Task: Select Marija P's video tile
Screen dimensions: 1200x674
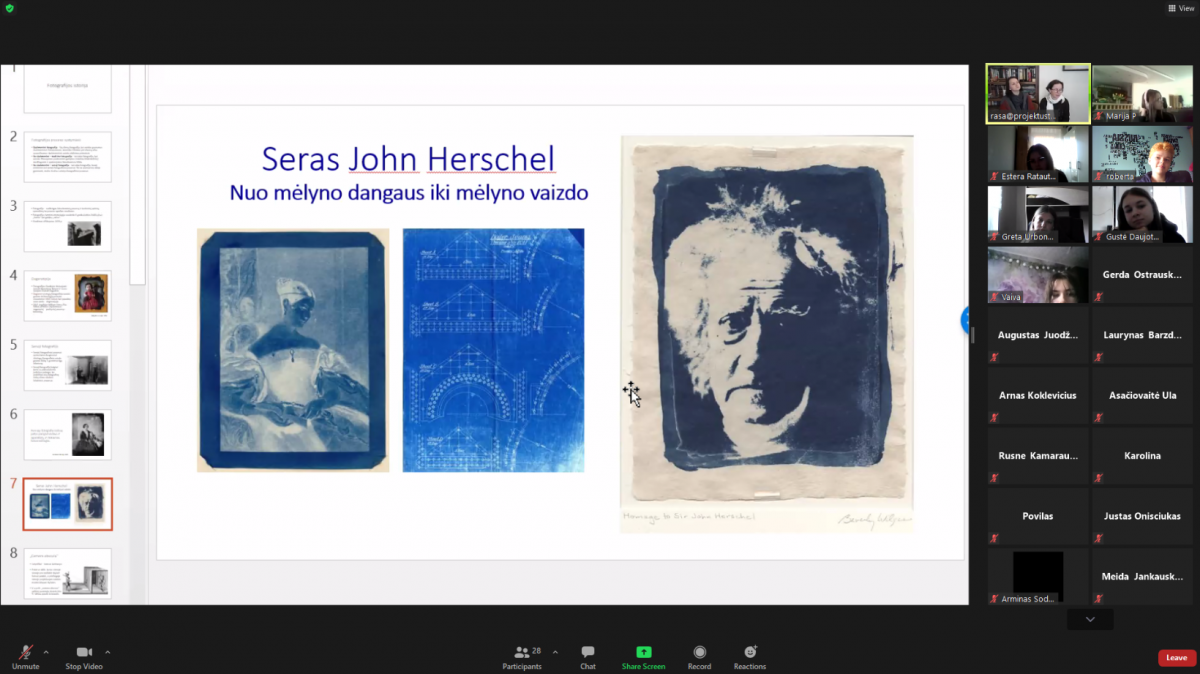Action: pyautogui.click(x=1142, y=93)
